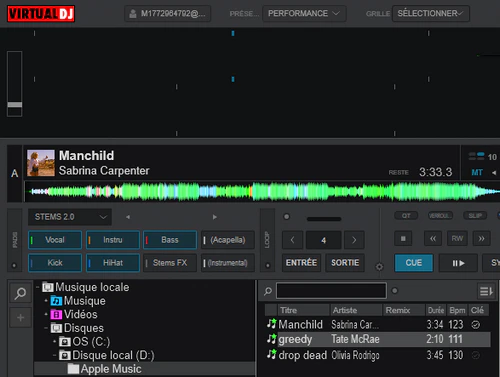Click the small arrow next to MT
This screenshot has width=500, height=377.
click(494, 172)
